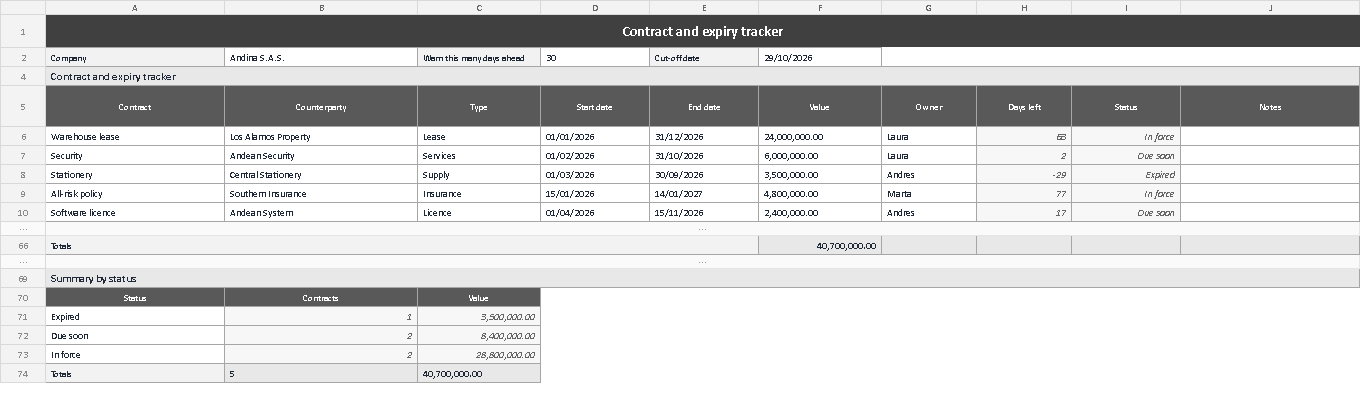The image size is (1372, 395).
Task: Select the 'Stationery' contract cell
Action: point(135,174)
